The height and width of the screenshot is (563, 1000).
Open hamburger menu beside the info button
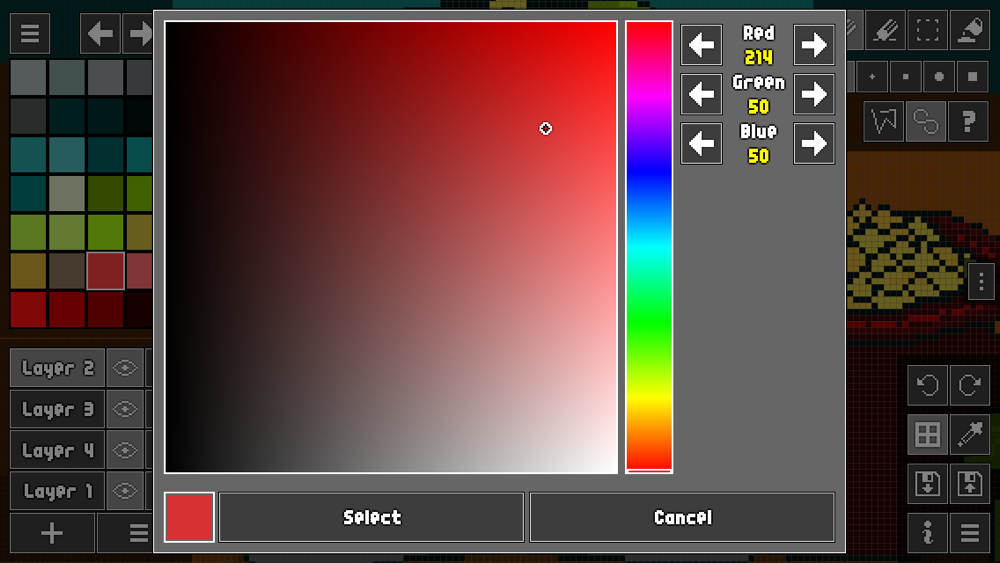(969, 532)
